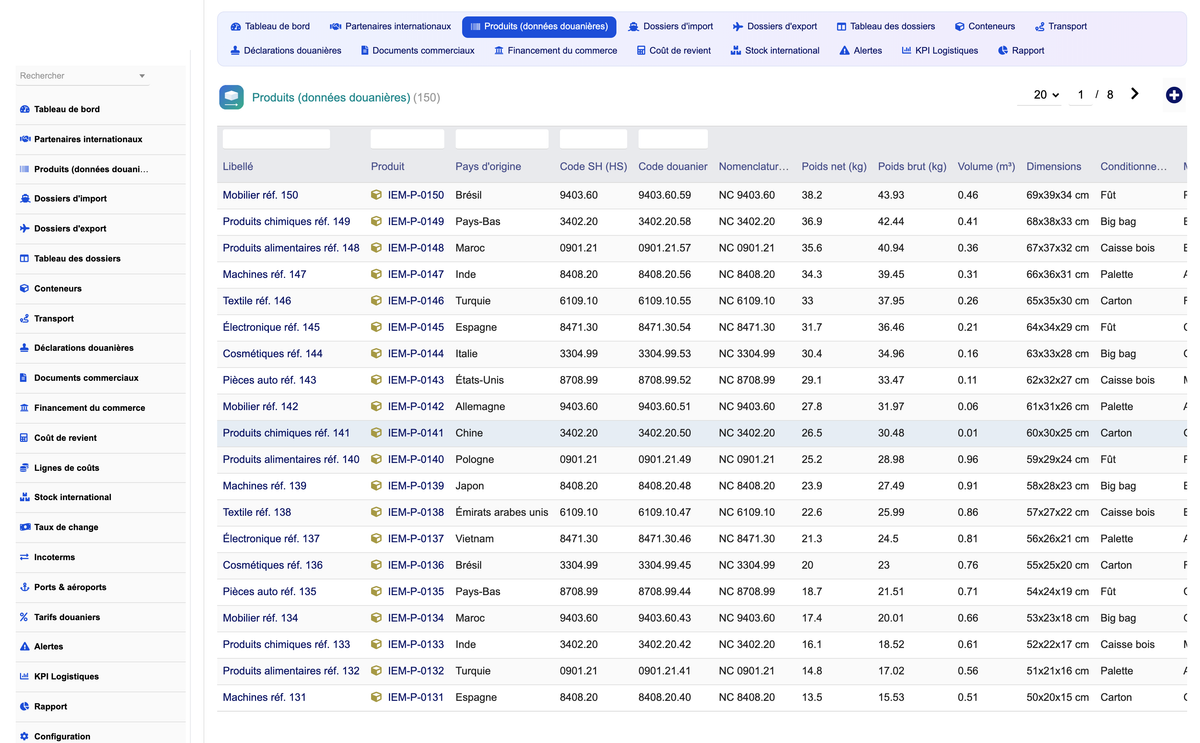Open Pièces auto réf. 135 record
The width and height of the screenshot is (1200, 743).
coord(269,592)
